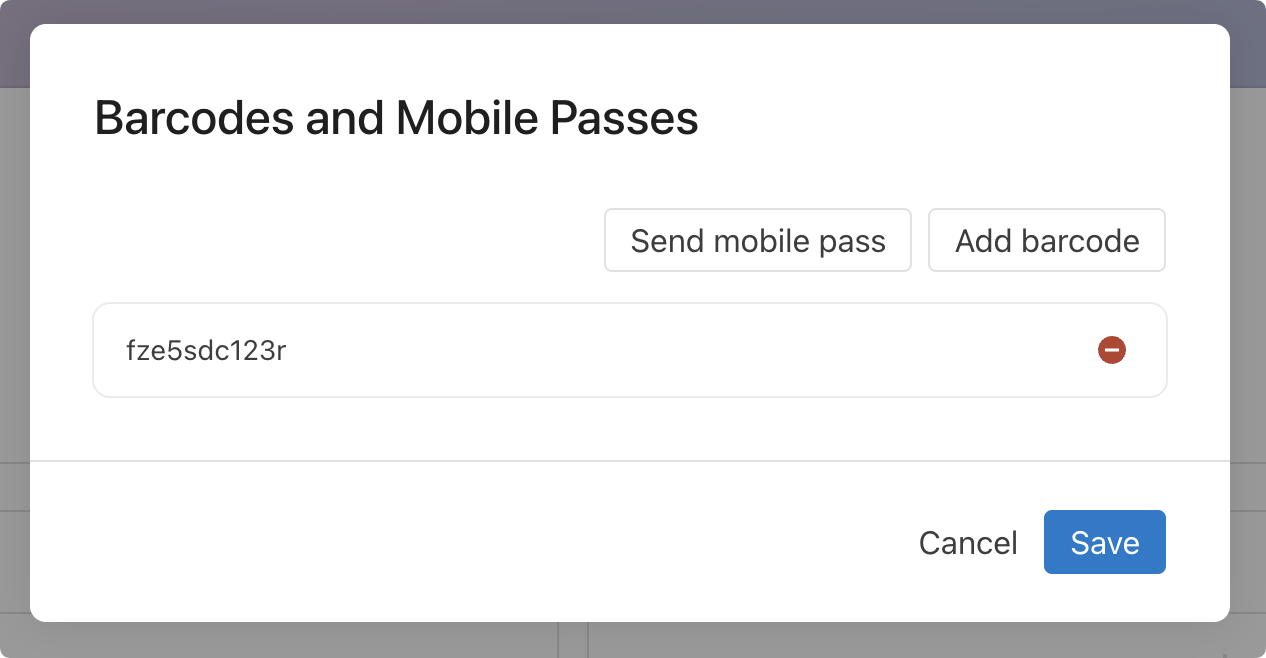Click the Send mobile pass button

(758, 241)
